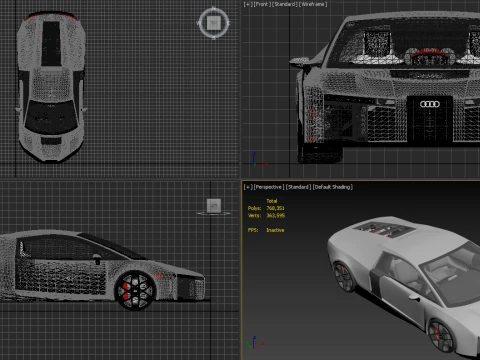Open the [Wireframe] shading menu
Image resolution: width=480 pixels, height=360 pixels.
tap(313, 4)
